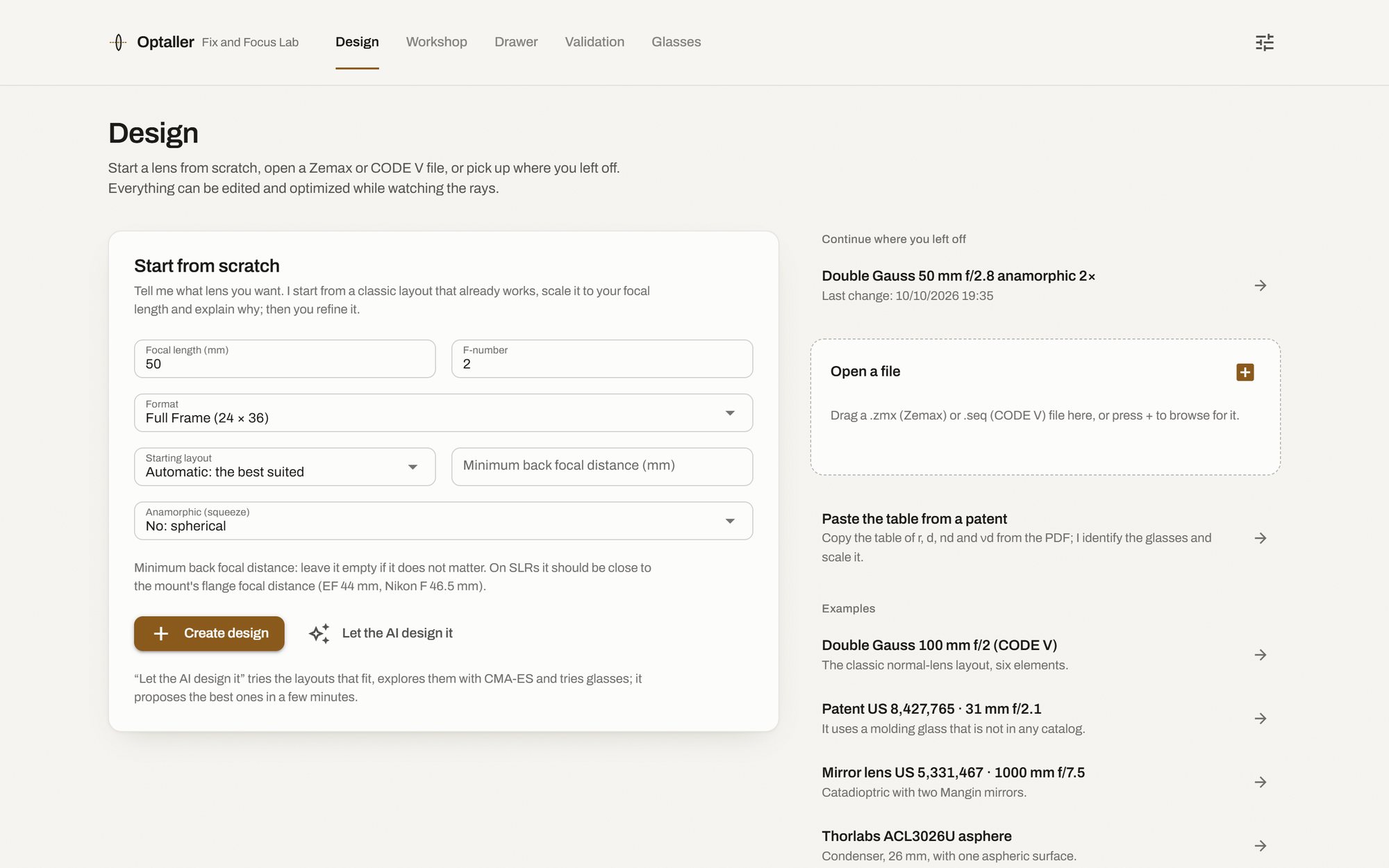The width and height of the screenshot is (1389, 868).
Task: Open Double Gauss 50 mm f/2.8 anamorphic 2×
Action: pos(1045,285)
